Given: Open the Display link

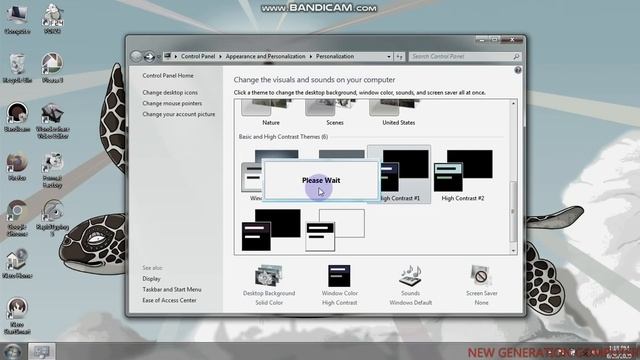Looking at the screenshot, I should tap(151, 279).
